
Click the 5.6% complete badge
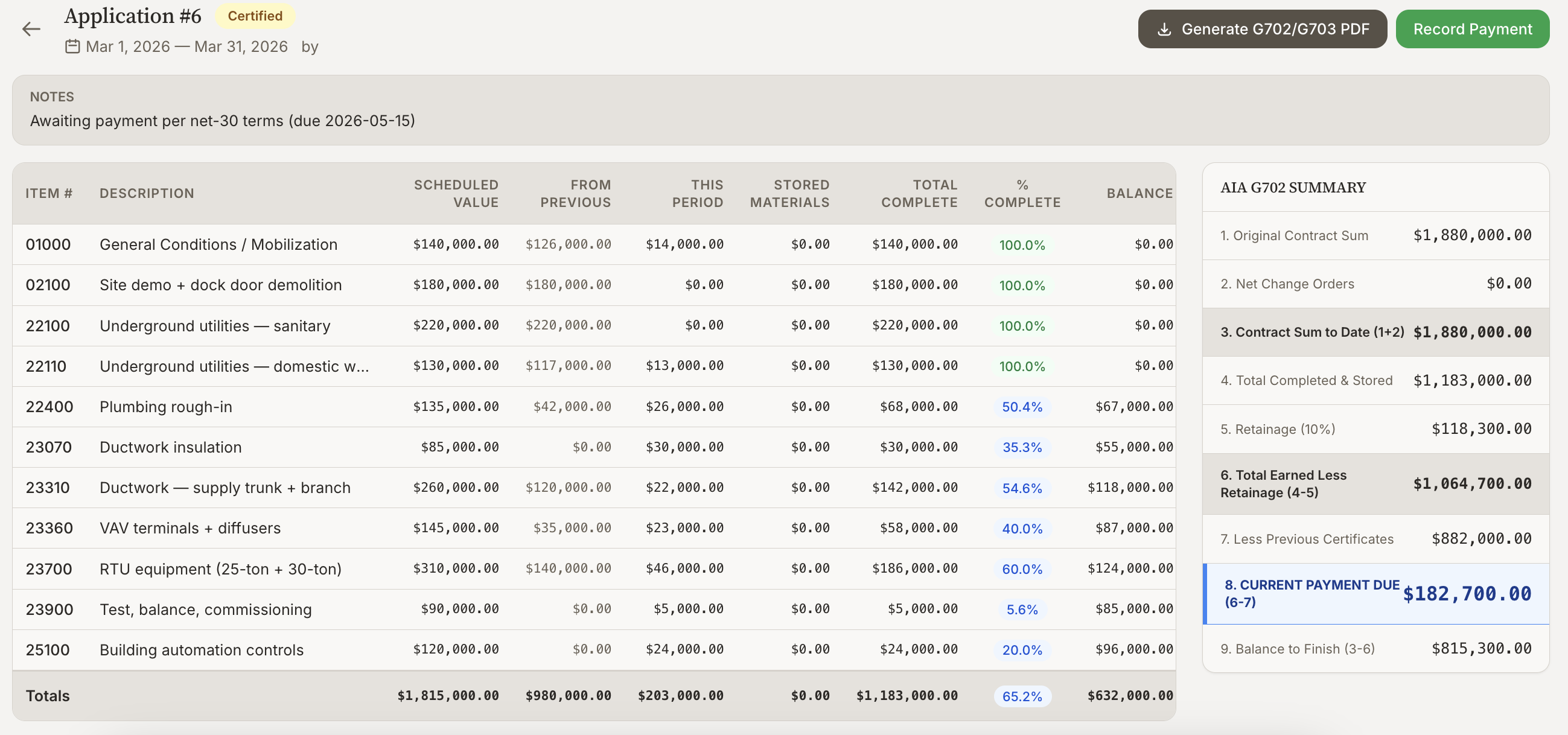pyautogui.click(x=1022, y=609)
